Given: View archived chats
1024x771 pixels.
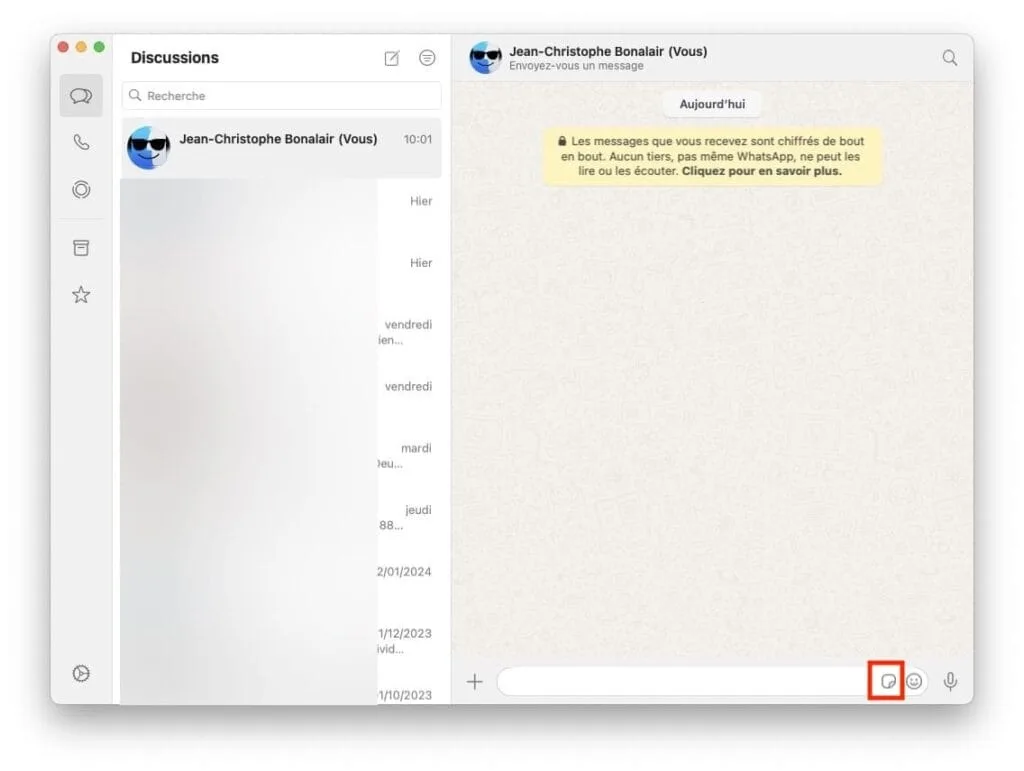Looking at the screenshot, I should coord(81,247).
